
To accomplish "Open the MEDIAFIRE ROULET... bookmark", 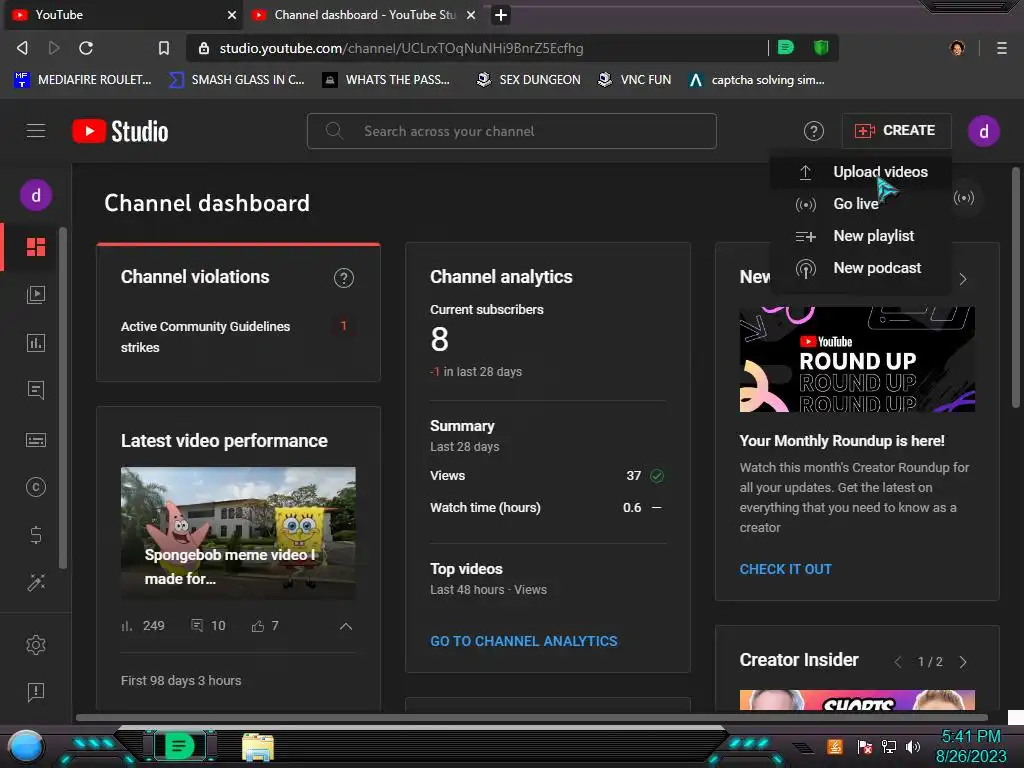I will (83, 80).
